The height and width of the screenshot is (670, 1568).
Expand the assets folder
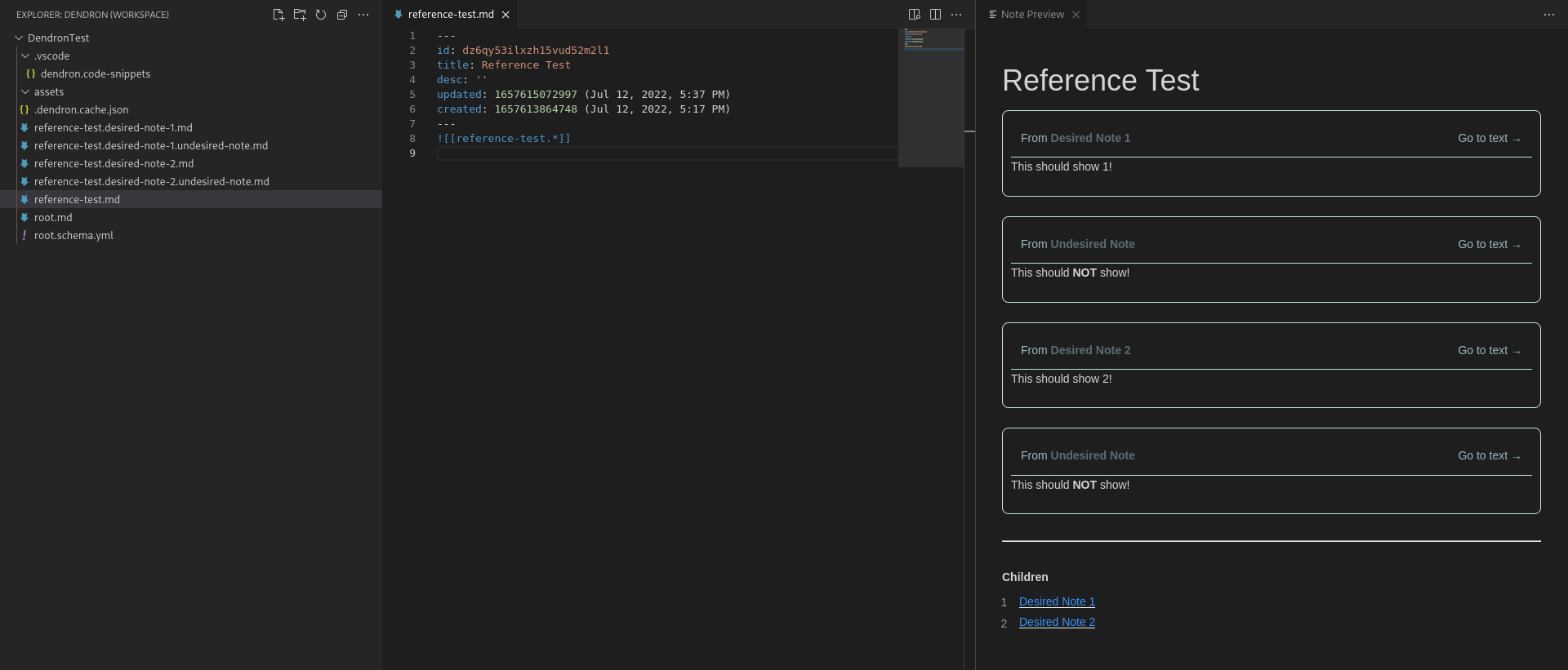coord(25,92)
